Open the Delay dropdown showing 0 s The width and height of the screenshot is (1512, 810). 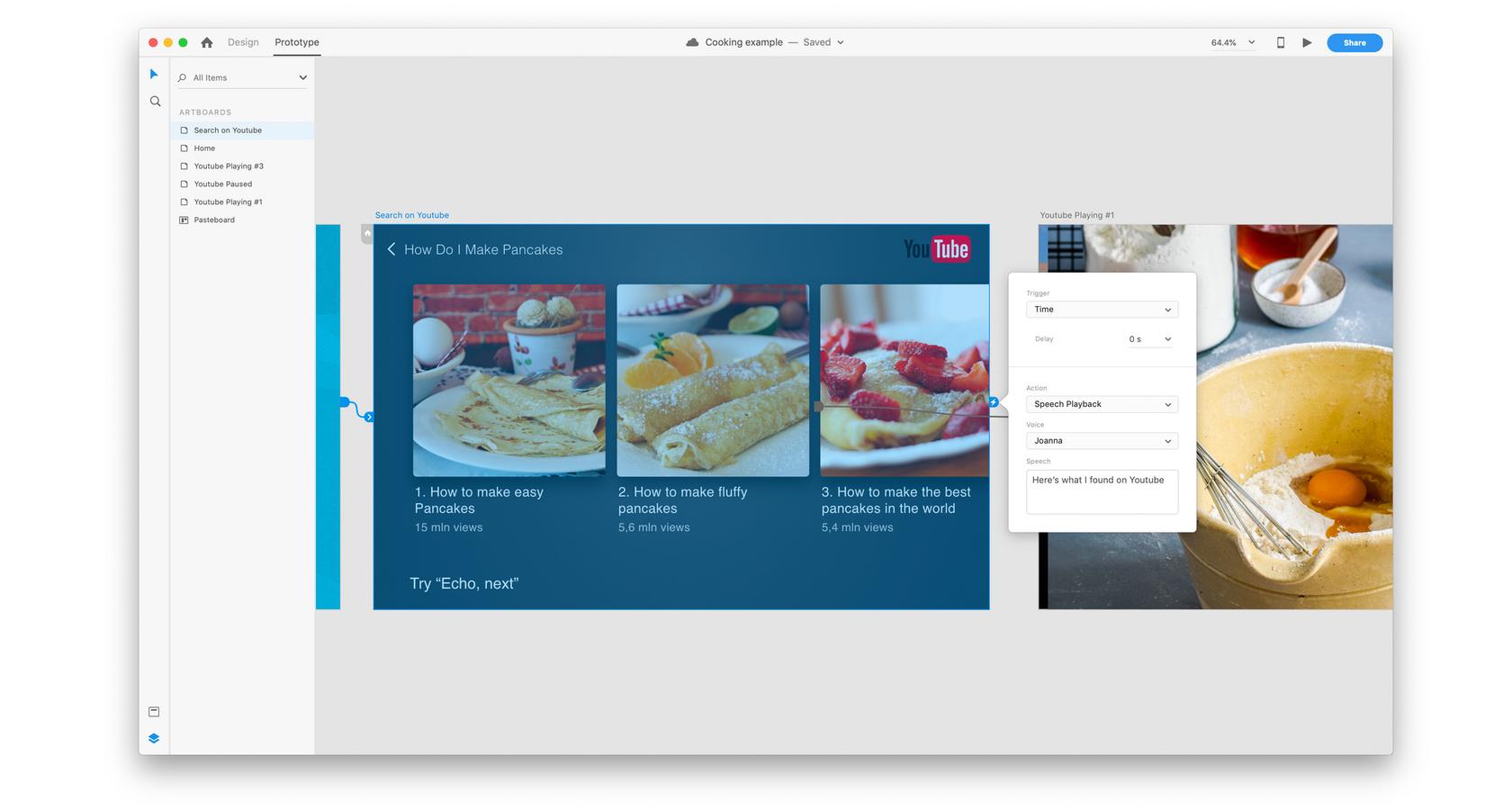(x=1149, y=339)
